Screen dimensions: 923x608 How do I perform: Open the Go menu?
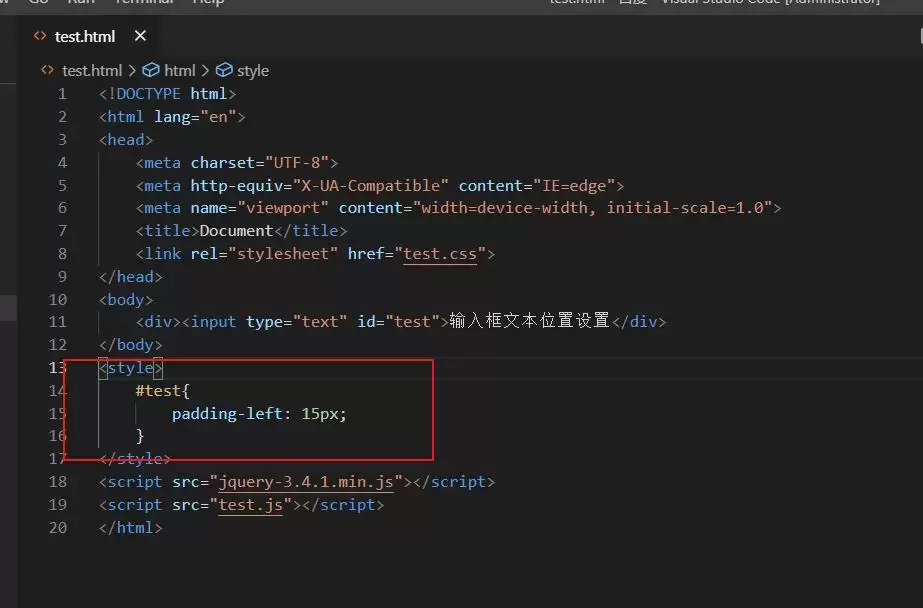(37, 3)
